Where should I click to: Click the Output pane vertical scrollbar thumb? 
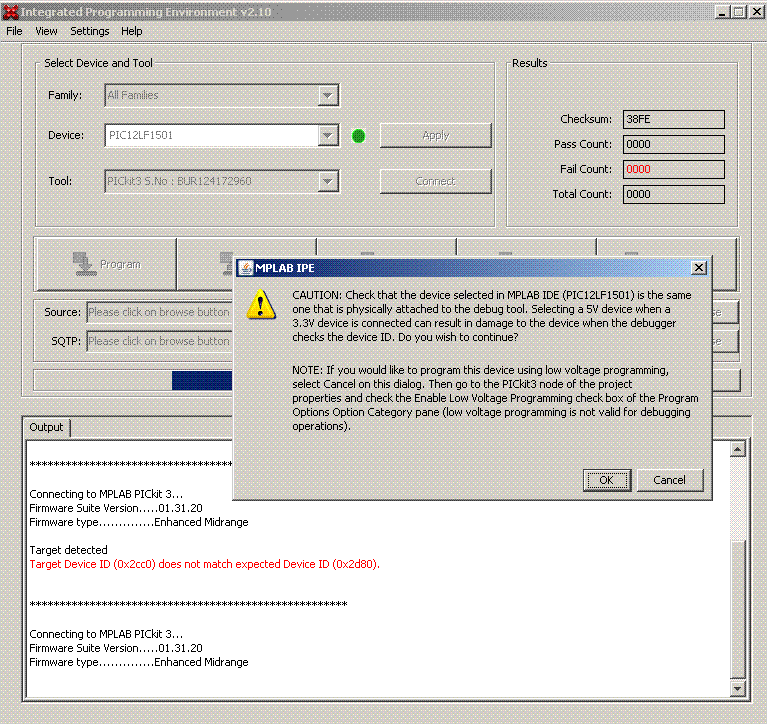(x=737, y=609)
